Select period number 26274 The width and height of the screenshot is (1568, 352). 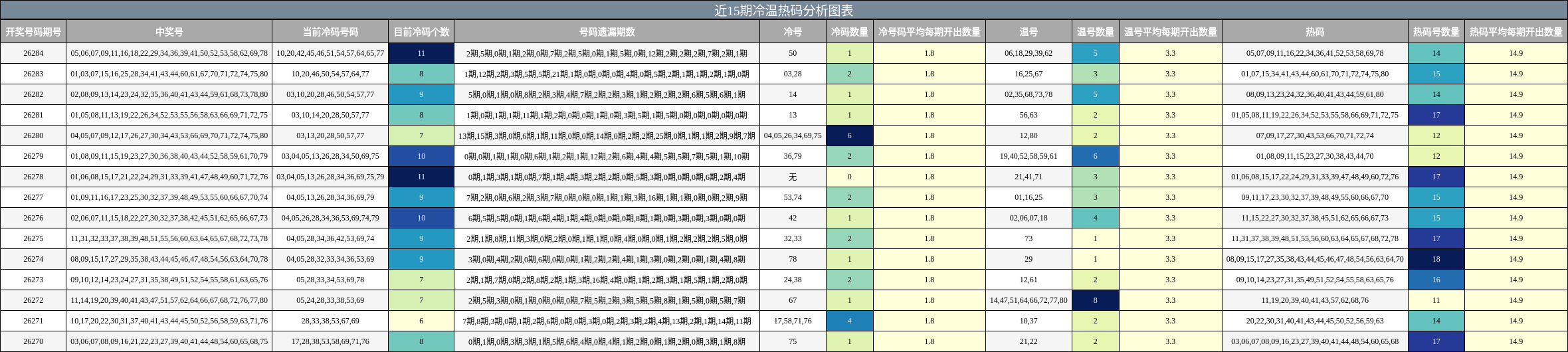tap(33, 259)
